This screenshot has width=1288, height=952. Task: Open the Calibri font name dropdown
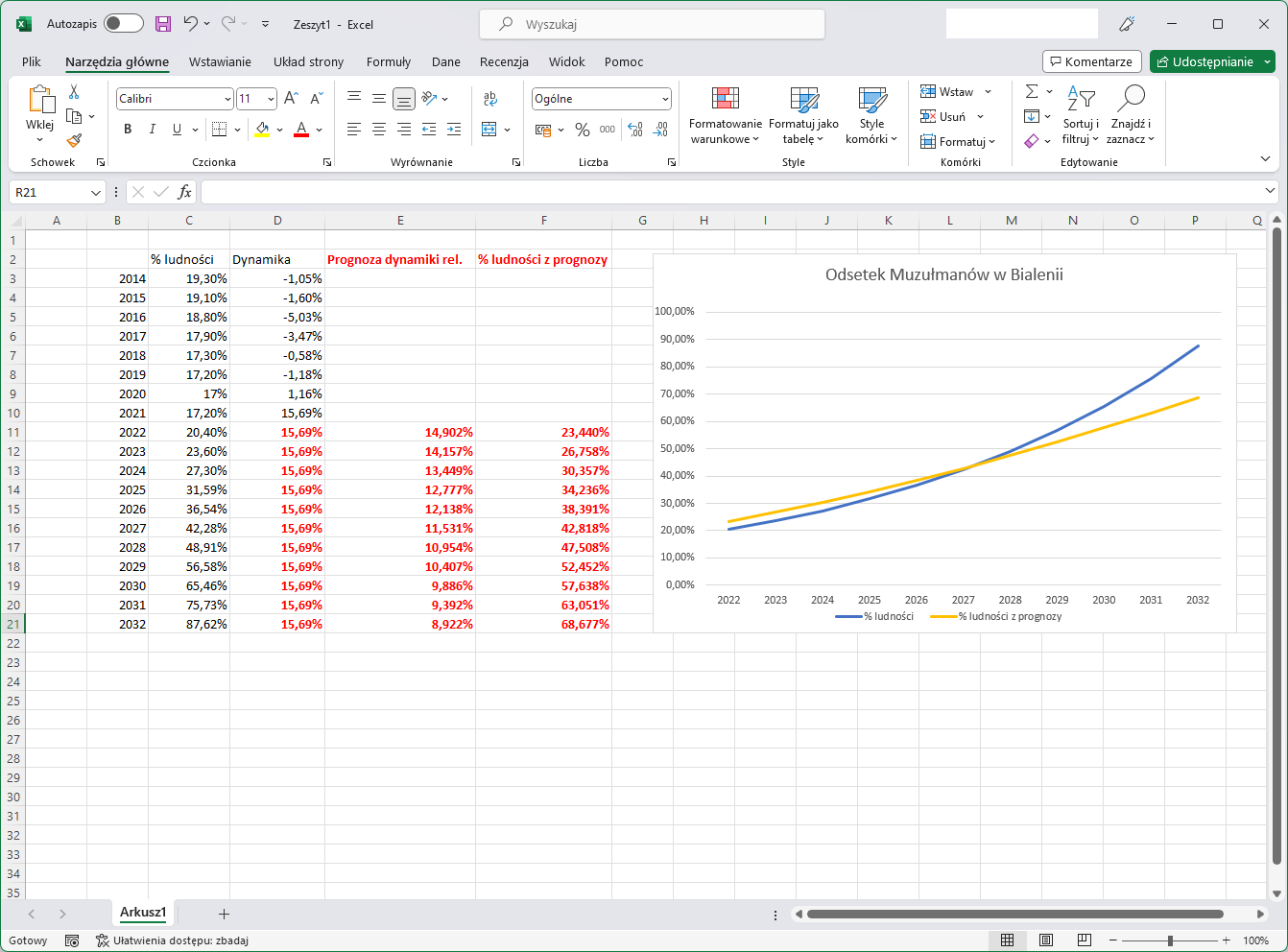tap(227, 99)
